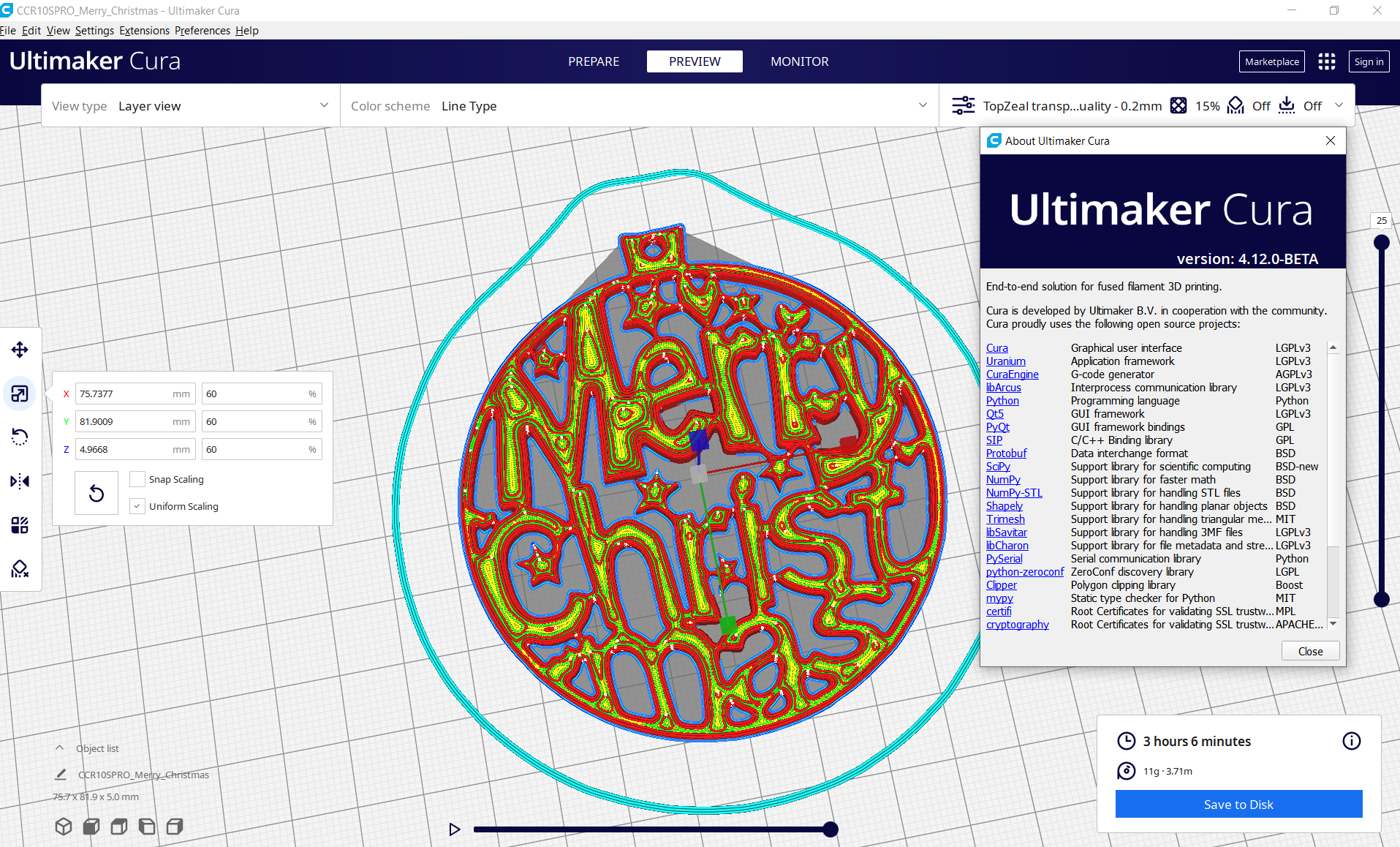1400x847 pixels.
Task: Switch to the MONITOR stage
Action: tap(800, 61)
